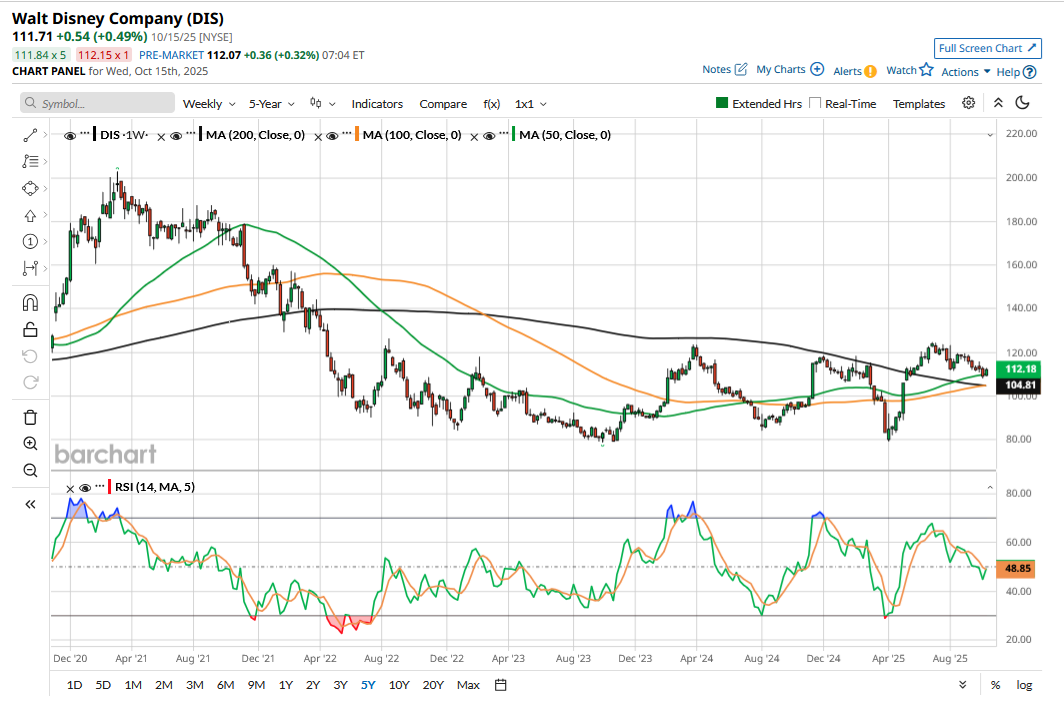Screen dimensions: 1064x707
Task: Switch to dark mode moon icon
Action: (1022, 103)
